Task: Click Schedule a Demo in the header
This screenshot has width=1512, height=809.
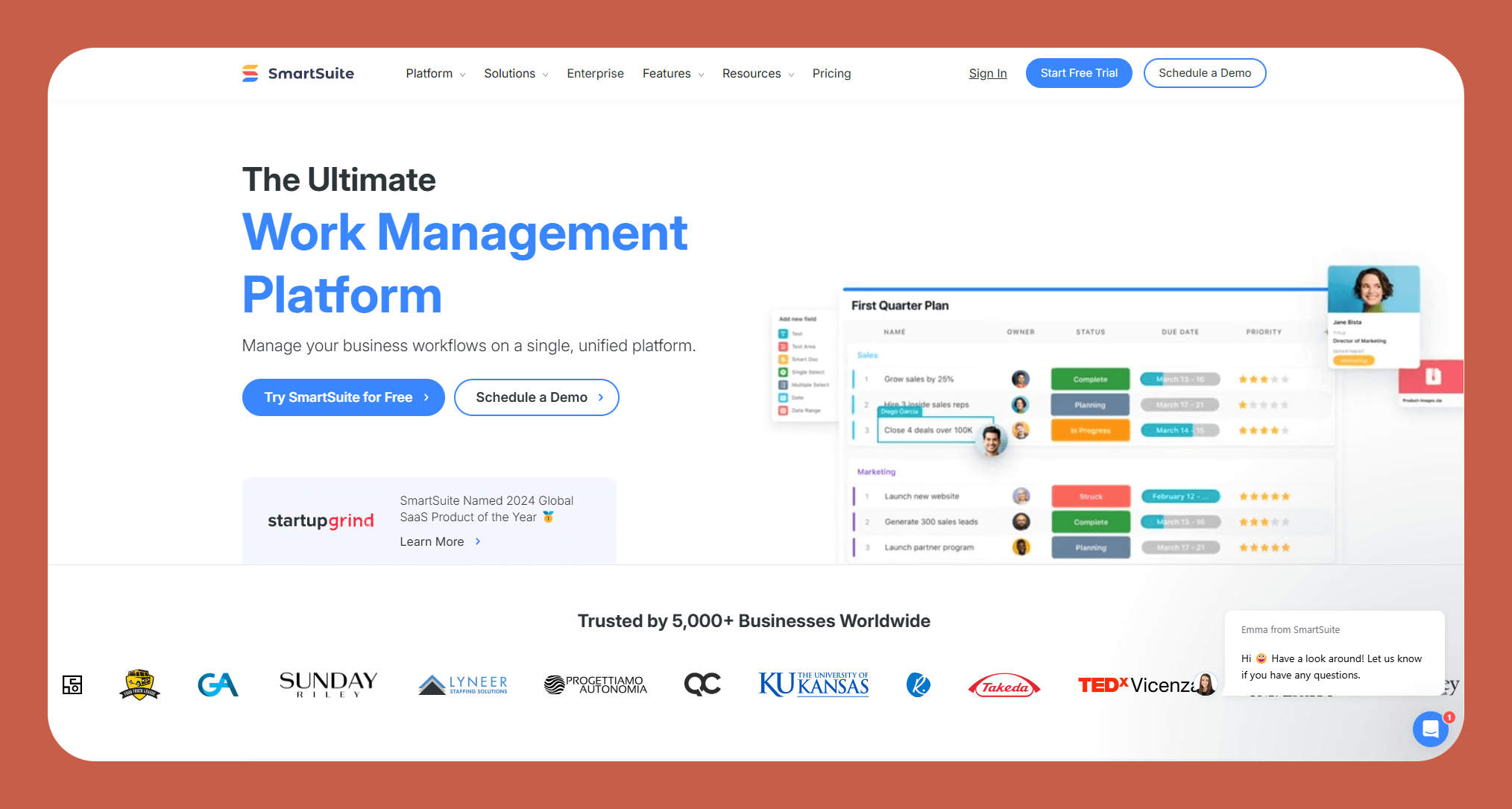Action: (x=1205, y=73)
